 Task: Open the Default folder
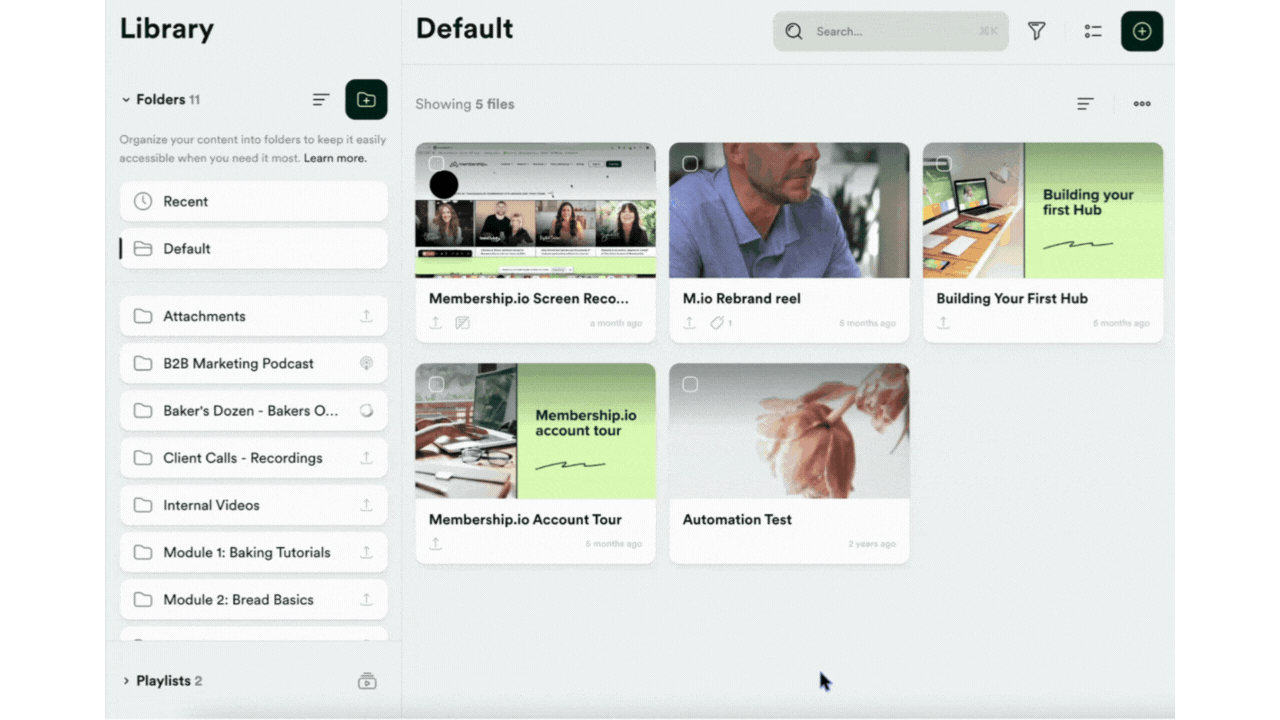point(254,248)
